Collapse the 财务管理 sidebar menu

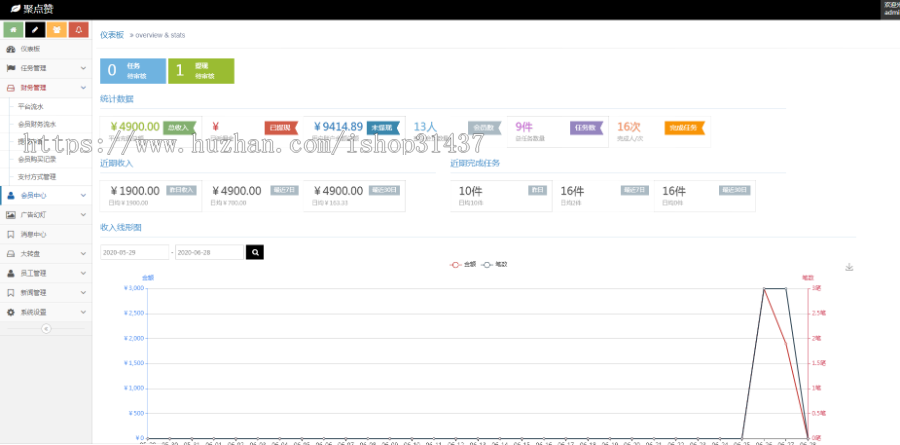(x=46, y=87)
